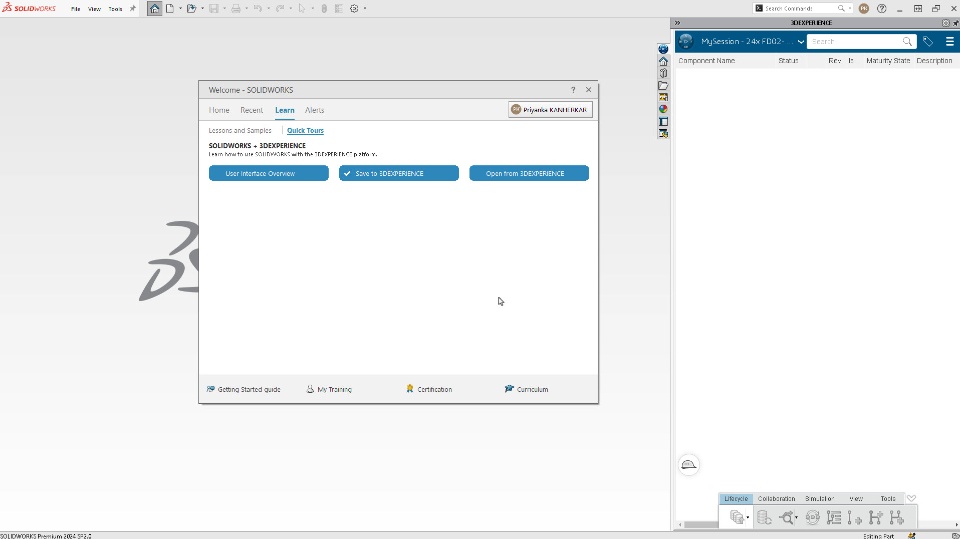Click the Open document folder icon
The image size is (960, 539).
192,9
